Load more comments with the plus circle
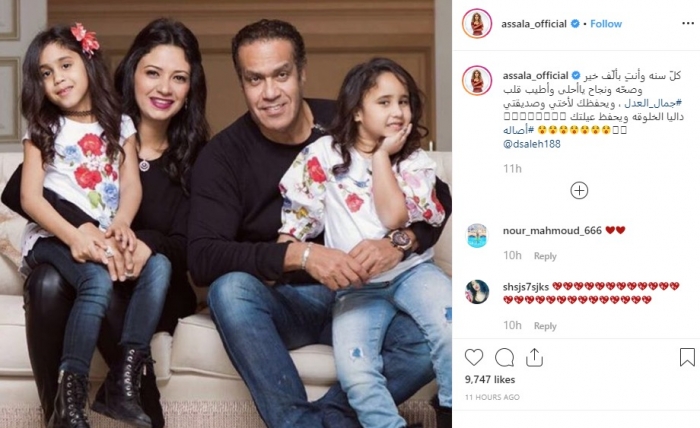This screenshot has width=700, height=428. point(579,191)
